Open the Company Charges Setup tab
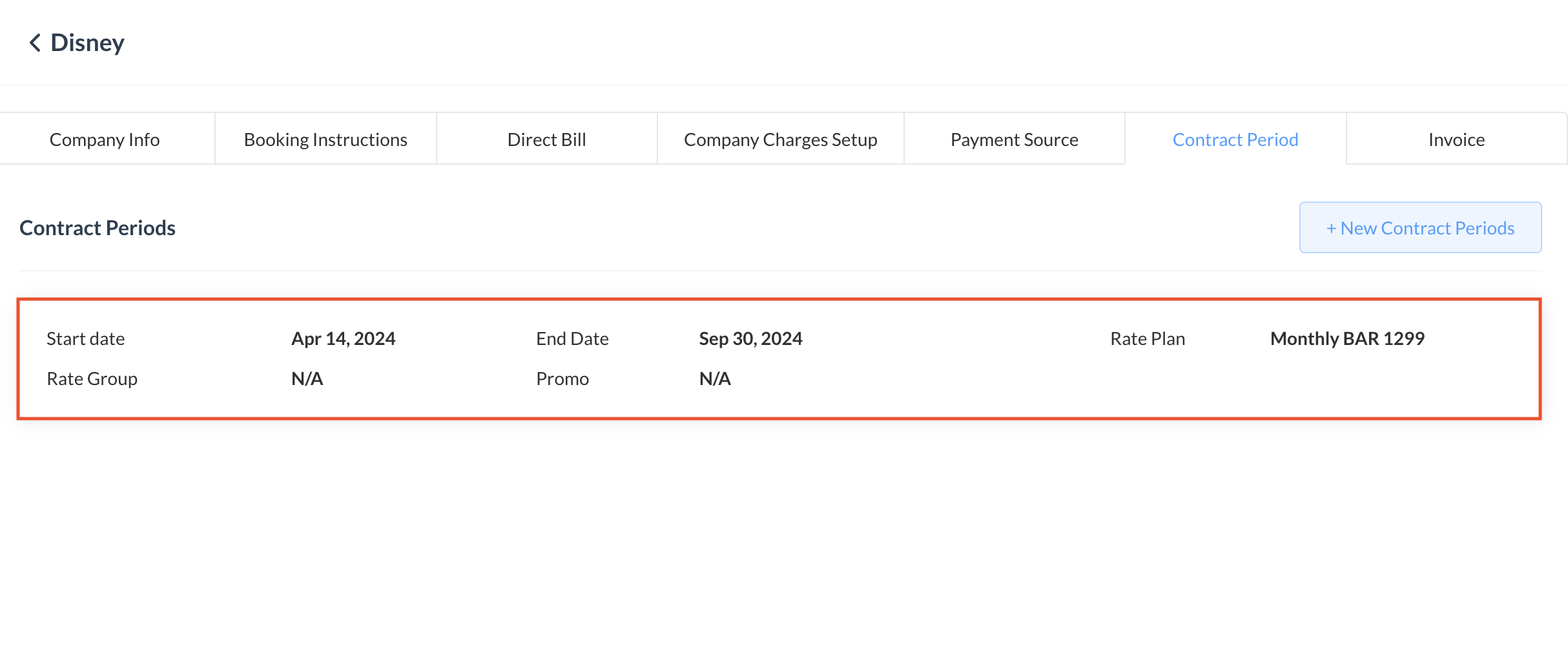 [780, 140]
